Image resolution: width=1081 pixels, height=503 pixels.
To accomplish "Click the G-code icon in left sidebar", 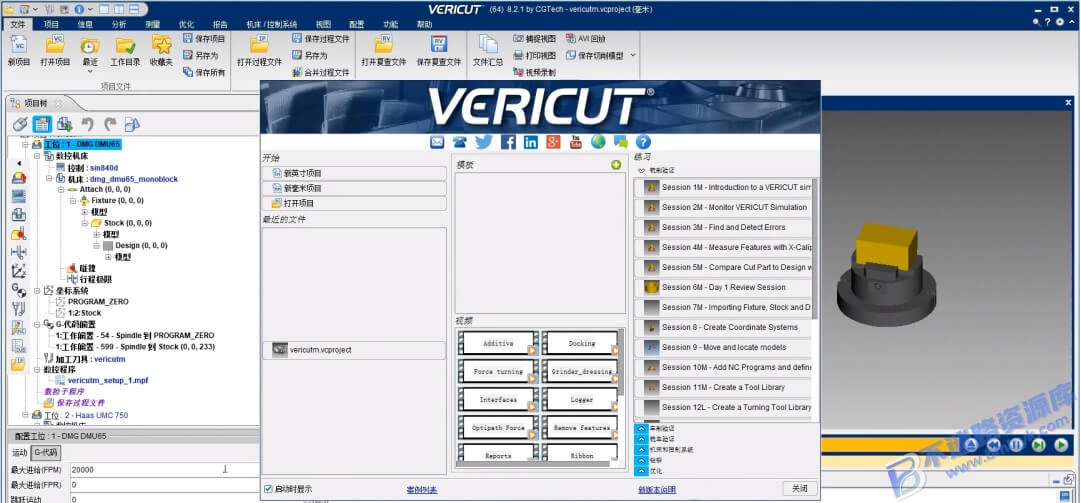I will [x=19, y=289].
